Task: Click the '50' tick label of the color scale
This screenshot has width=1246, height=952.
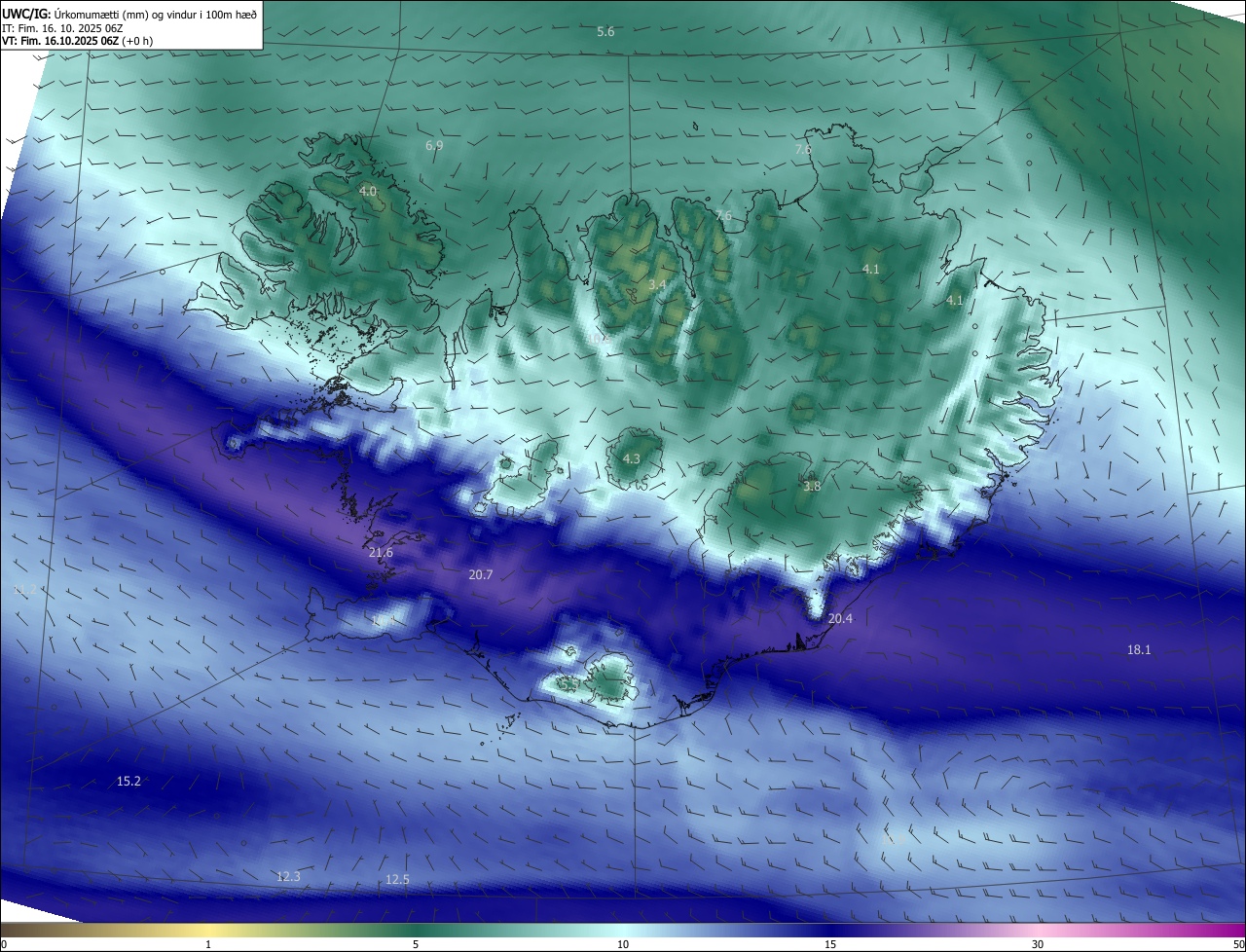Action: pos(1238,944)
